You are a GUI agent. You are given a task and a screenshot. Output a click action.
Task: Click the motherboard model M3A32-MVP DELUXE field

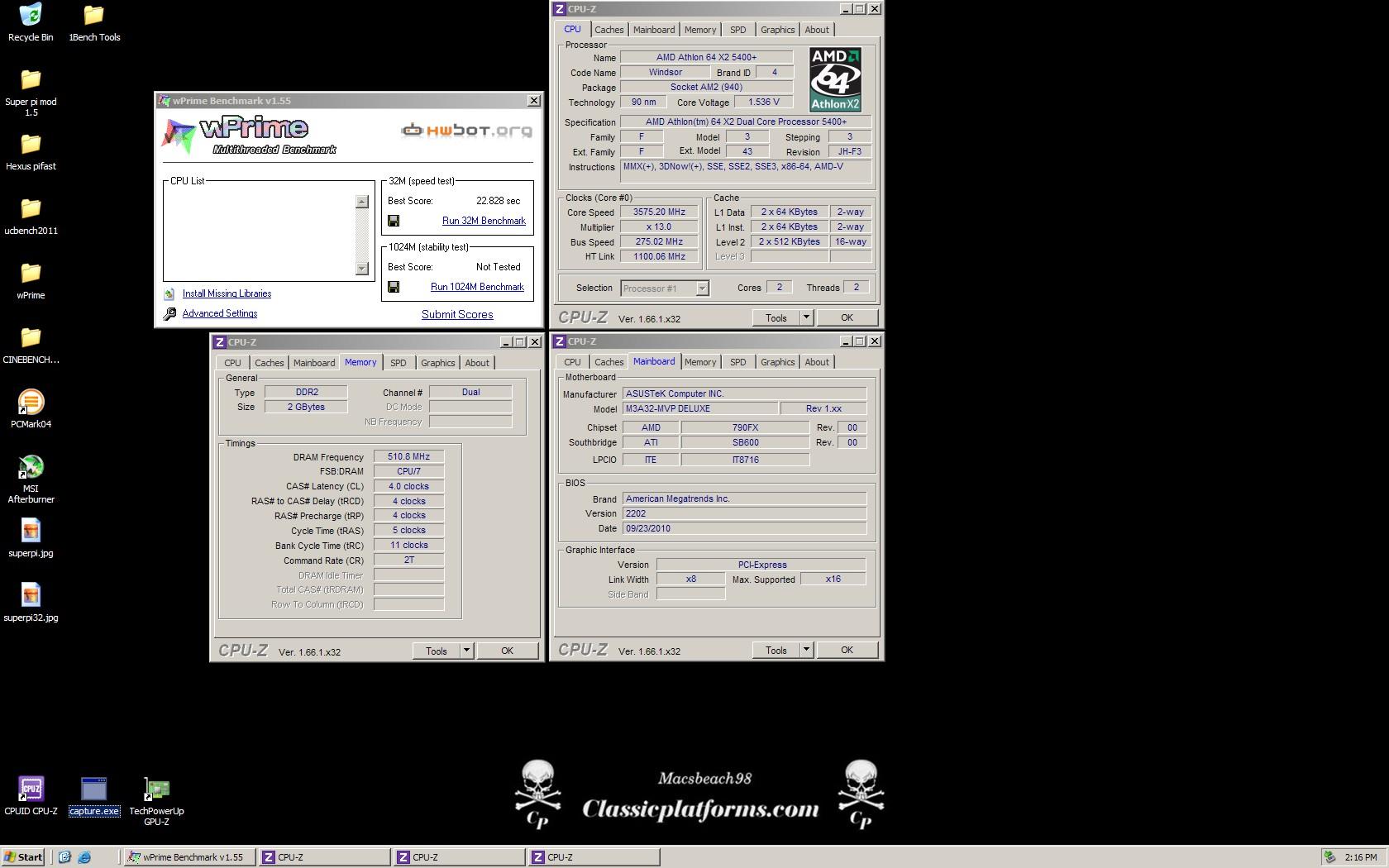[699, 408]
